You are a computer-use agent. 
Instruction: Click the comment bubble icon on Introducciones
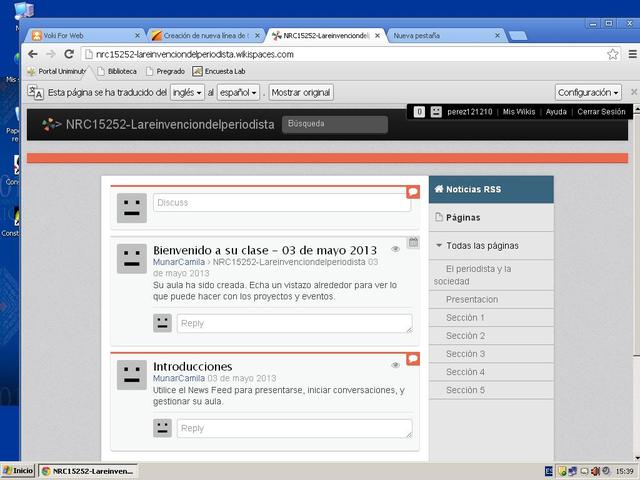(x=413, y=359)
